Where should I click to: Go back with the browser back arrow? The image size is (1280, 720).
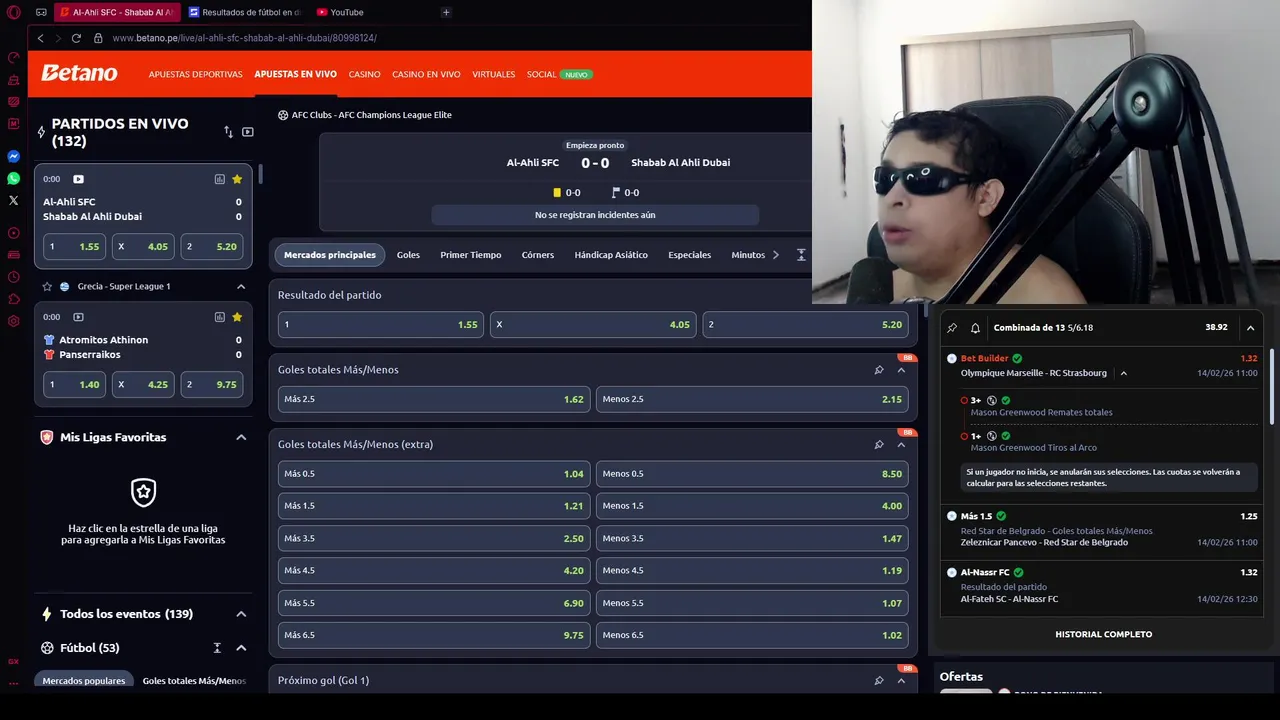pos(40,38)
